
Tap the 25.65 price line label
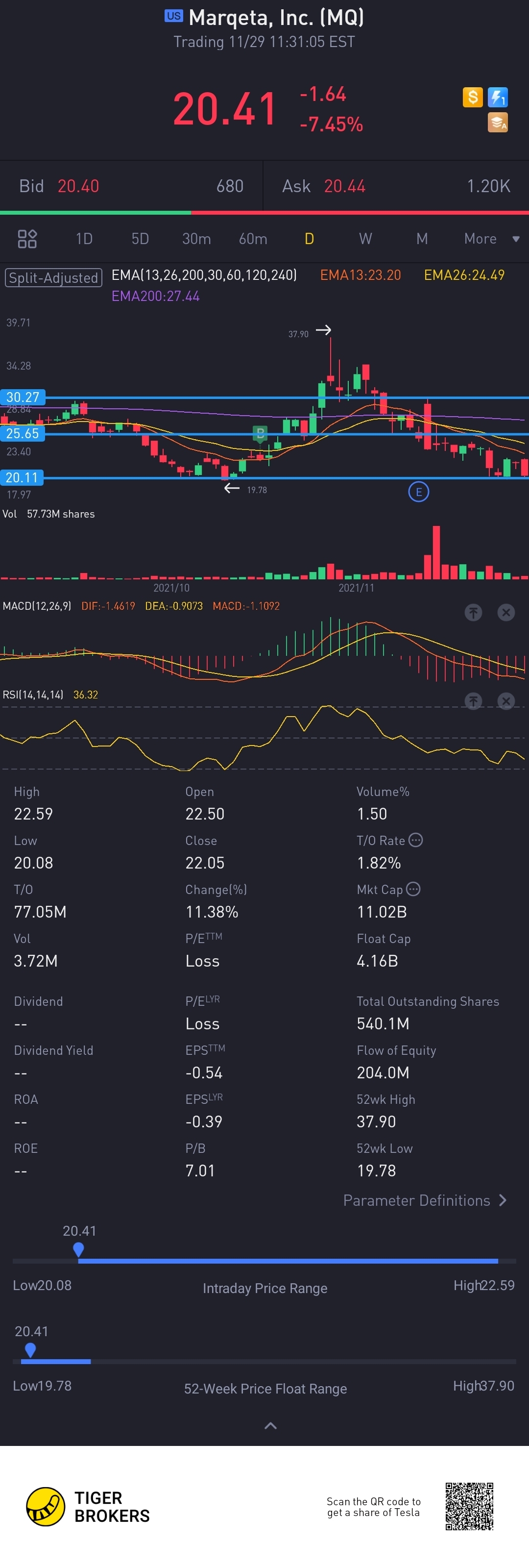point(23,433)
